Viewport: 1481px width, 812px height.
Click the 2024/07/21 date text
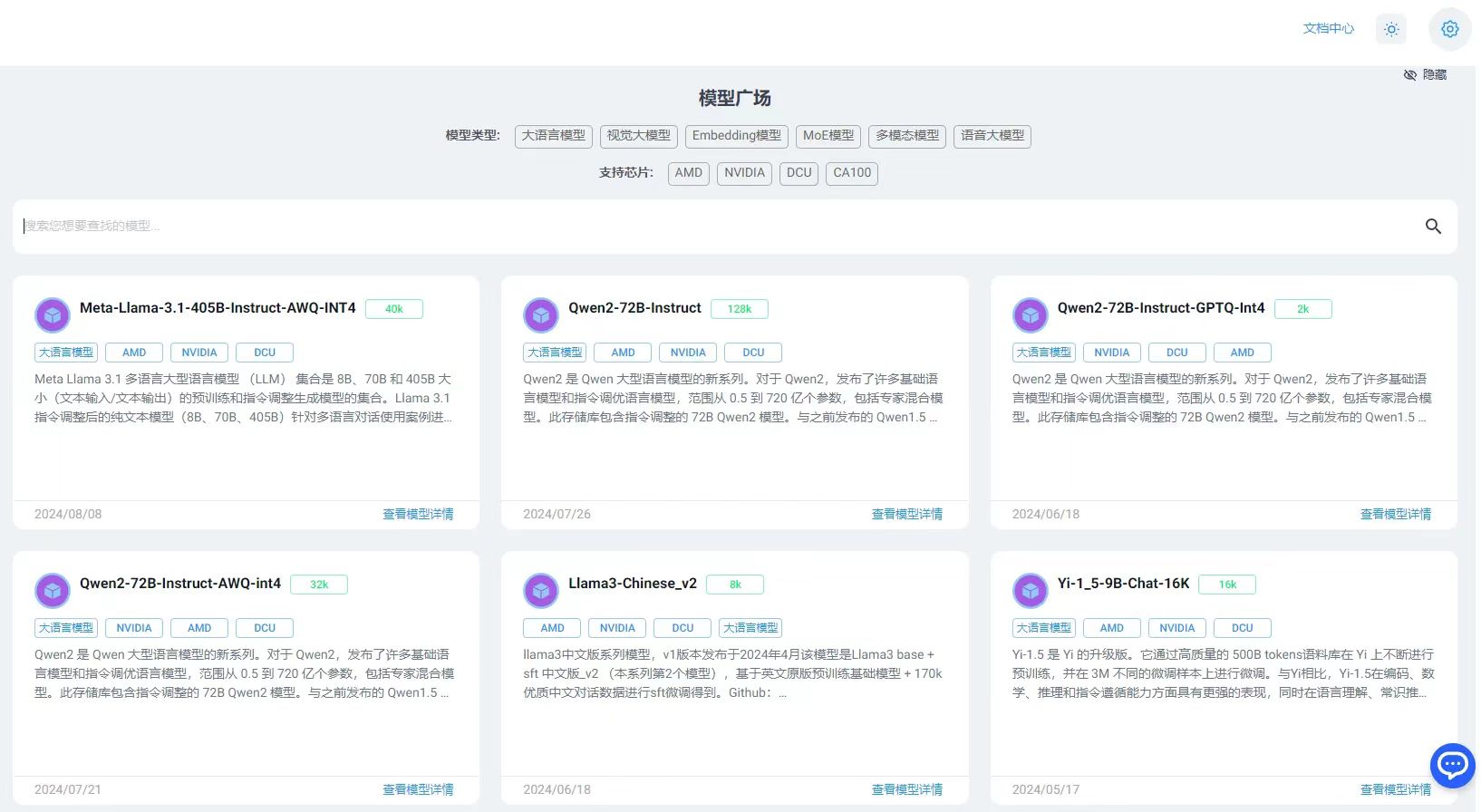tap(68, 790)
